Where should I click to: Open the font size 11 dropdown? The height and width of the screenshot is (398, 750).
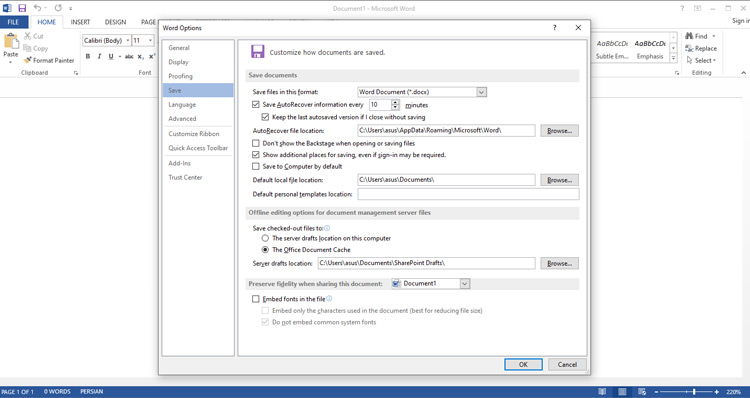(150, 41)
